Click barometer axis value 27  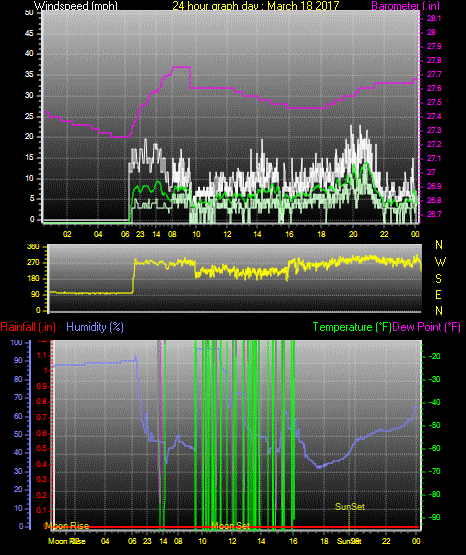tap(431, 172)
